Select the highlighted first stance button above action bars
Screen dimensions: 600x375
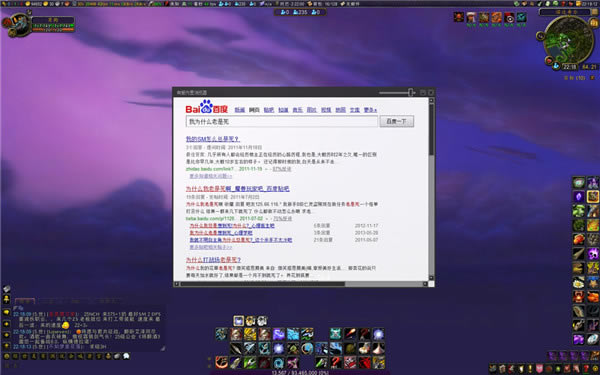(x=238, y=321)
